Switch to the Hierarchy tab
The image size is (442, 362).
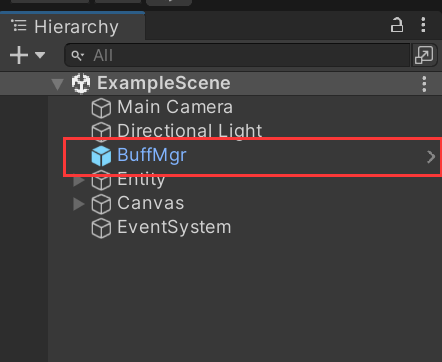72,26
